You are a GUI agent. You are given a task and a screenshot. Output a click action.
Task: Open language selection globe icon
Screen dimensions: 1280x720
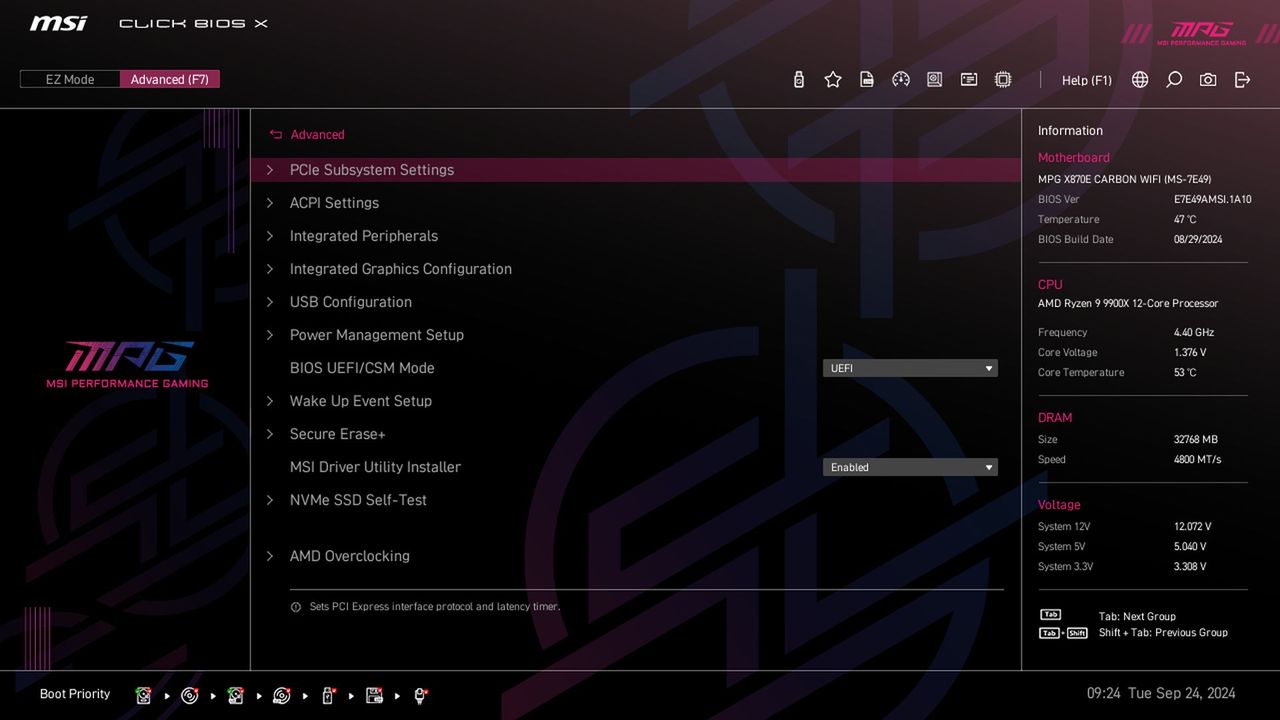1140,80
